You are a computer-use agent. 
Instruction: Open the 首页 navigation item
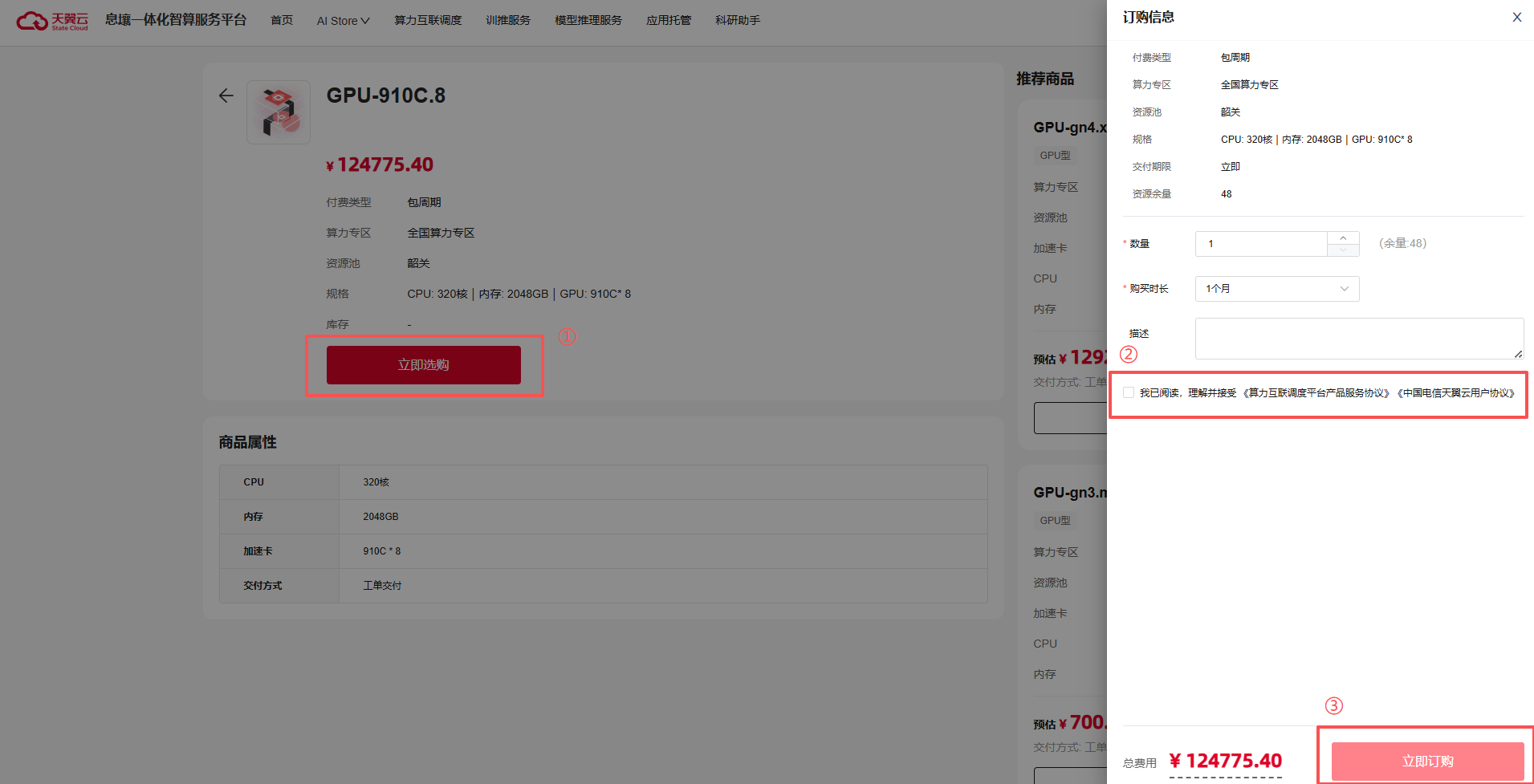coord(282,21)
